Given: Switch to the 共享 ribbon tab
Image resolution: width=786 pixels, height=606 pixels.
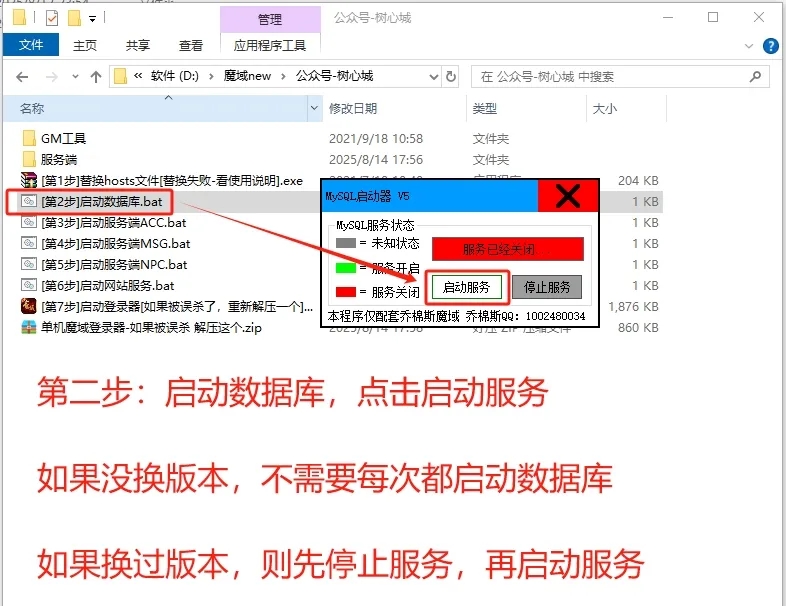Looking at the screenshot, I should 138,45.
